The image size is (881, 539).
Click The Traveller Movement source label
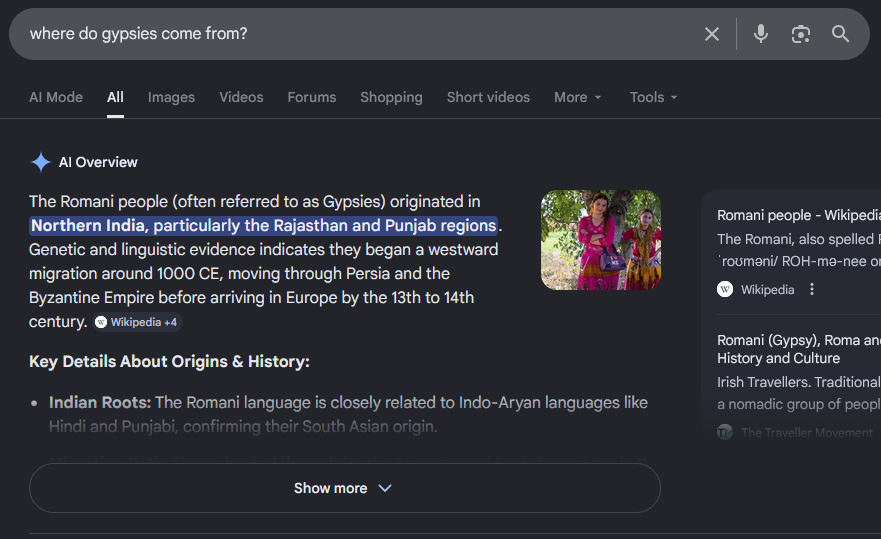[806, 432]
